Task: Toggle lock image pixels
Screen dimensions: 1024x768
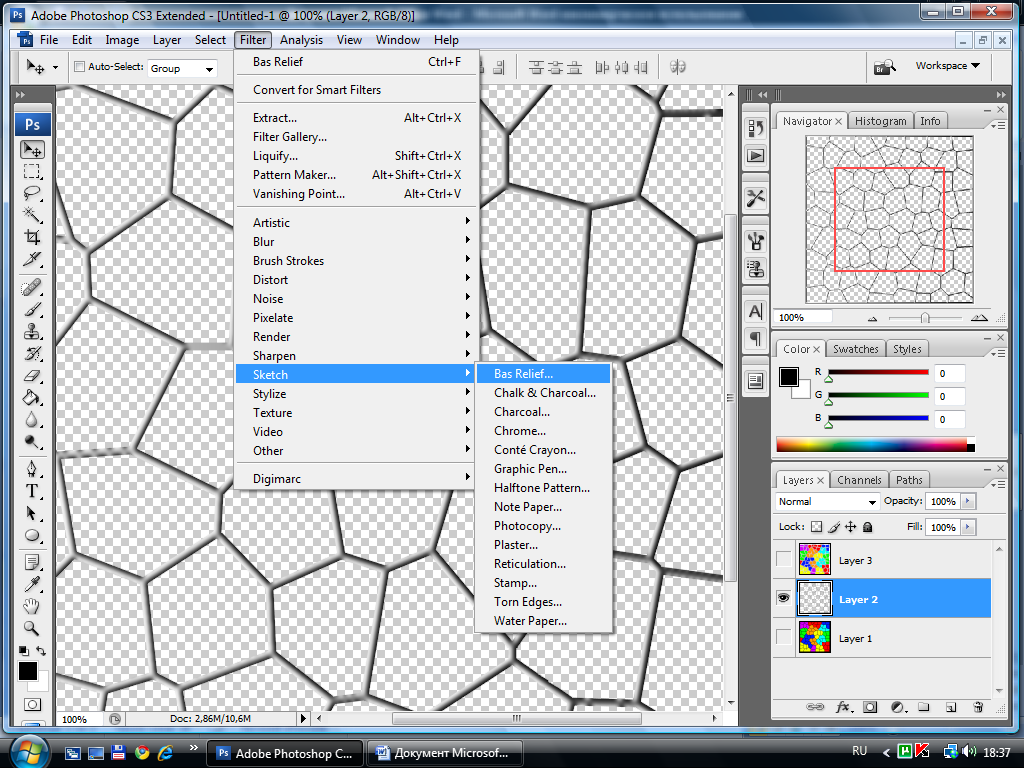Action: pos(834,526)
